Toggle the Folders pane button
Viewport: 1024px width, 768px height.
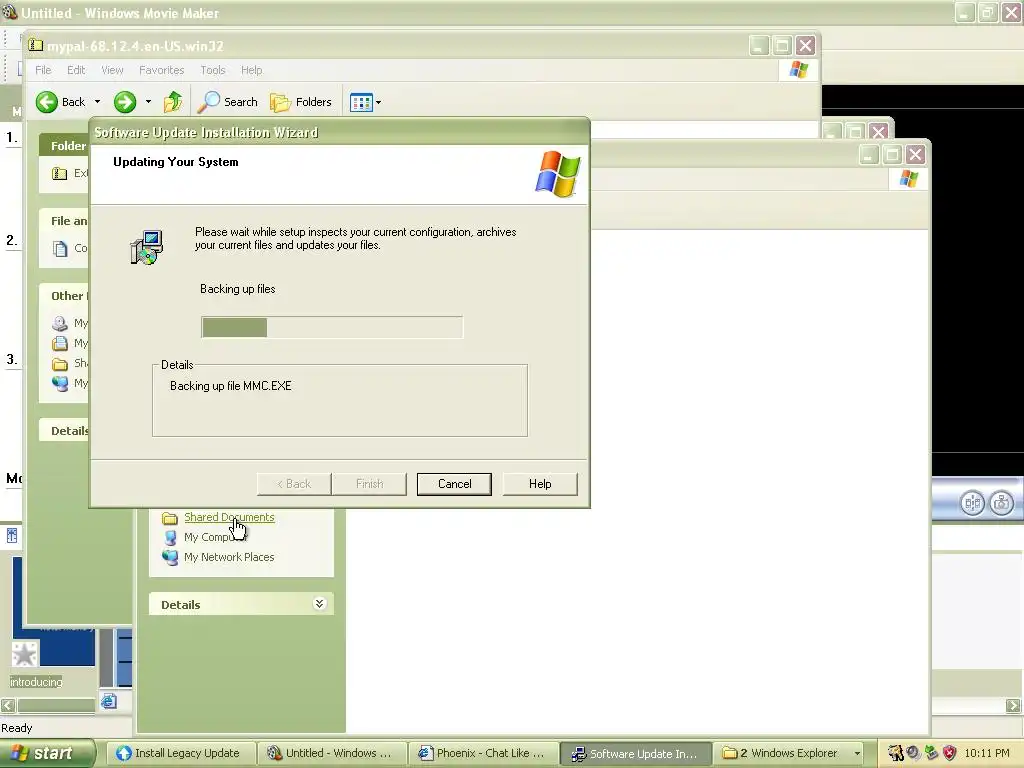[301, 102]
